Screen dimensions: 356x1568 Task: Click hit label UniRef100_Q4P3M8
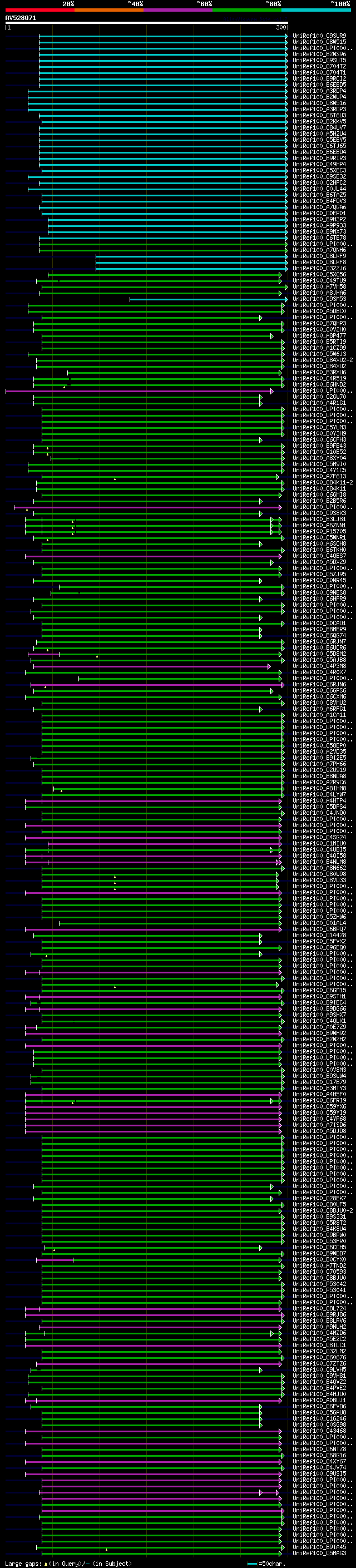(319, 666)
